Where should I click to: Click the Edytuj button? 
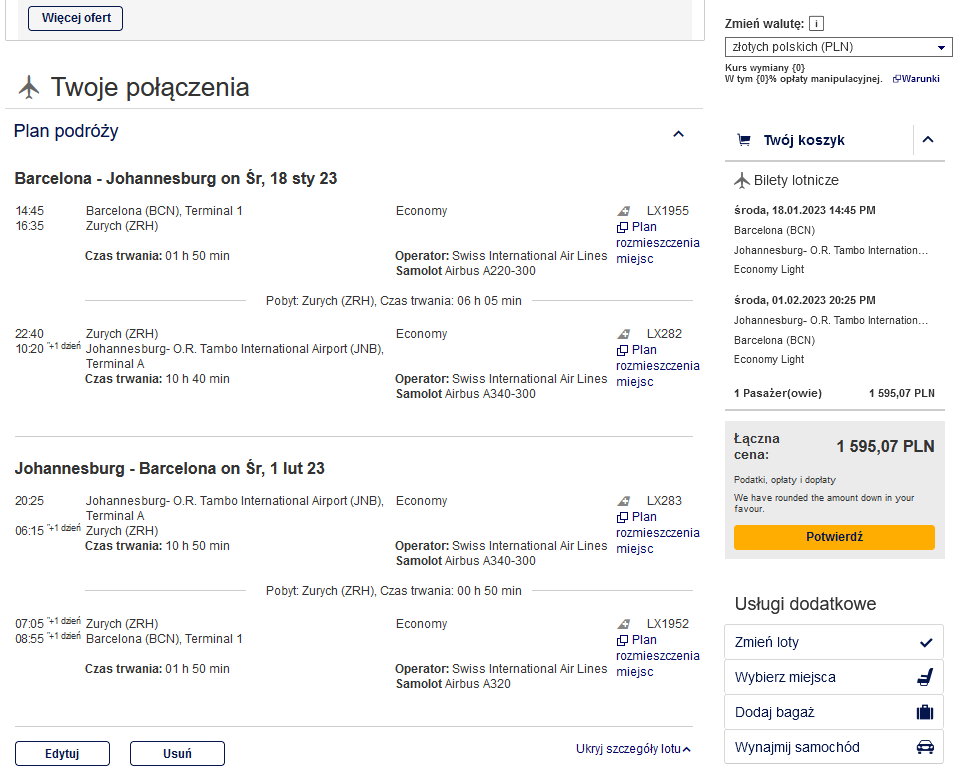(x=62, y=753)
